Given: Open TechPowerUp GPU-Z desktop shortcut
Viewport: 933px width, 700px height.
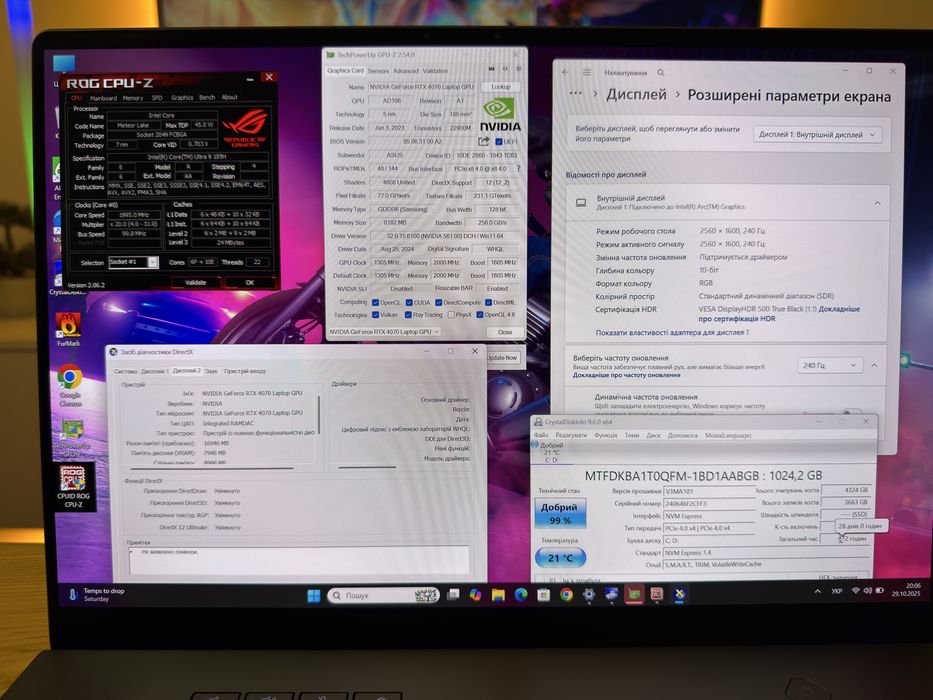Looking at the screenshot, I should pyautogui.click(x=71, y=438).
